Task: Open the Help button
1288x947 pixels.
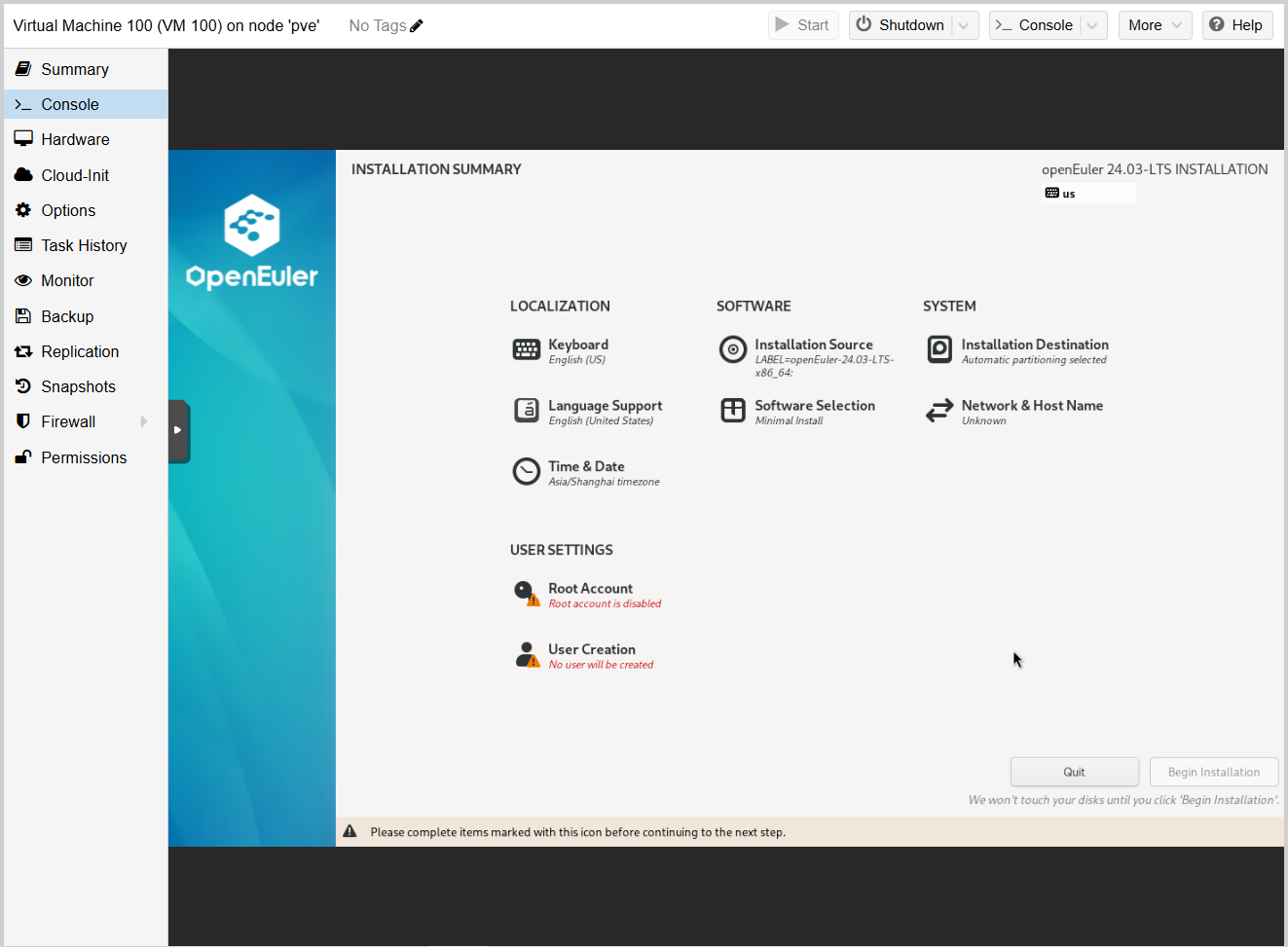Action: [1236, 25]
